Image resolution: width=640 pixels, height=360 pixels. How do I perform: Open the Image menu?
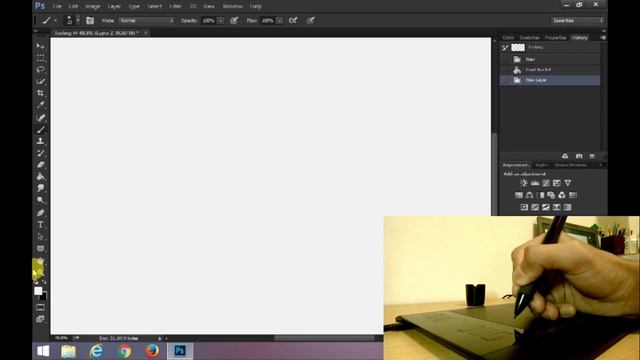click(93, 6)
